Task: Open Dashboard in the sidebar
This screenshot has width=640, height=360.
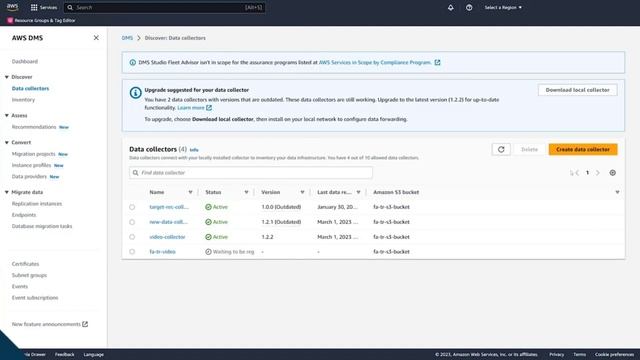Action: tap(24, 61)
